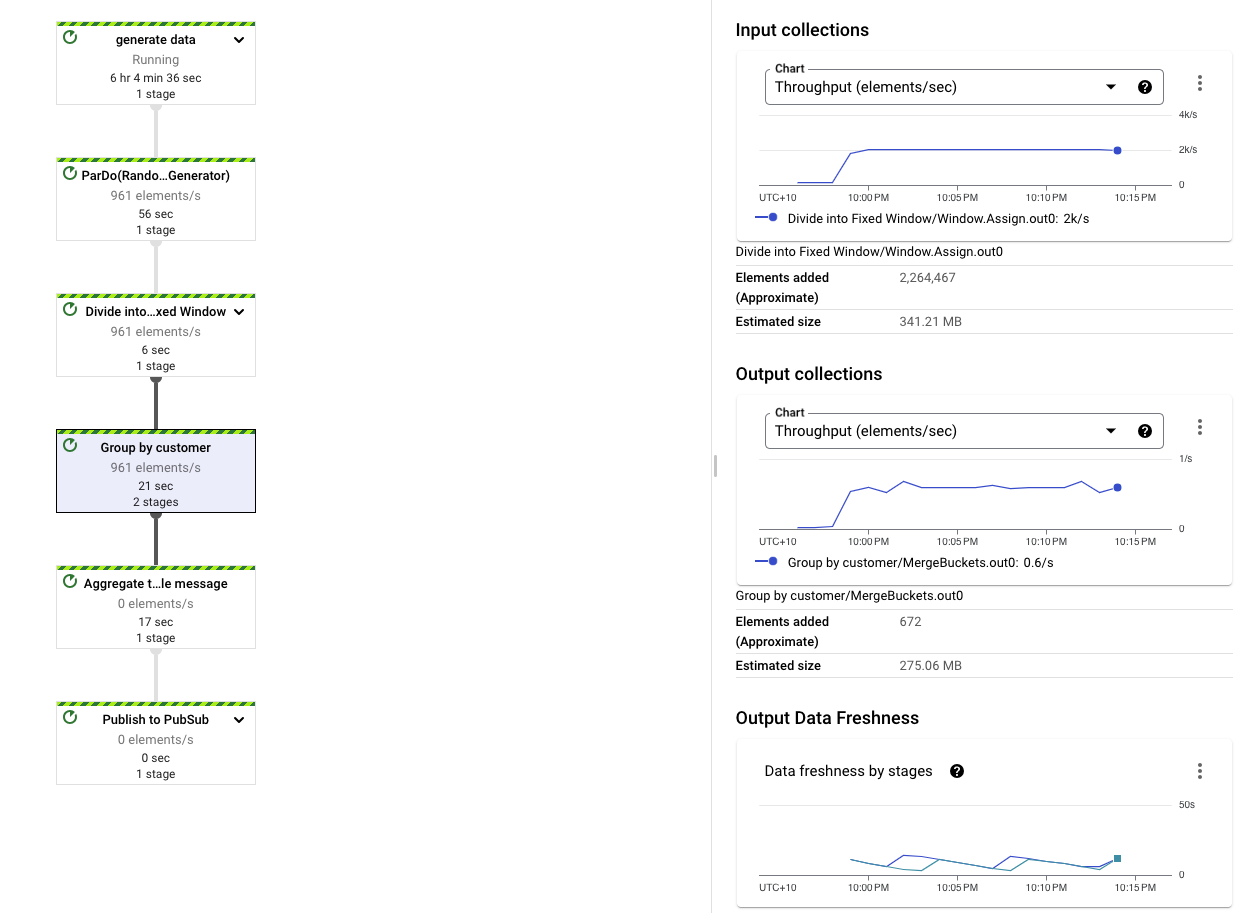
Task: Expand the Divide into Fixed Window step
Action: [239, 312]
